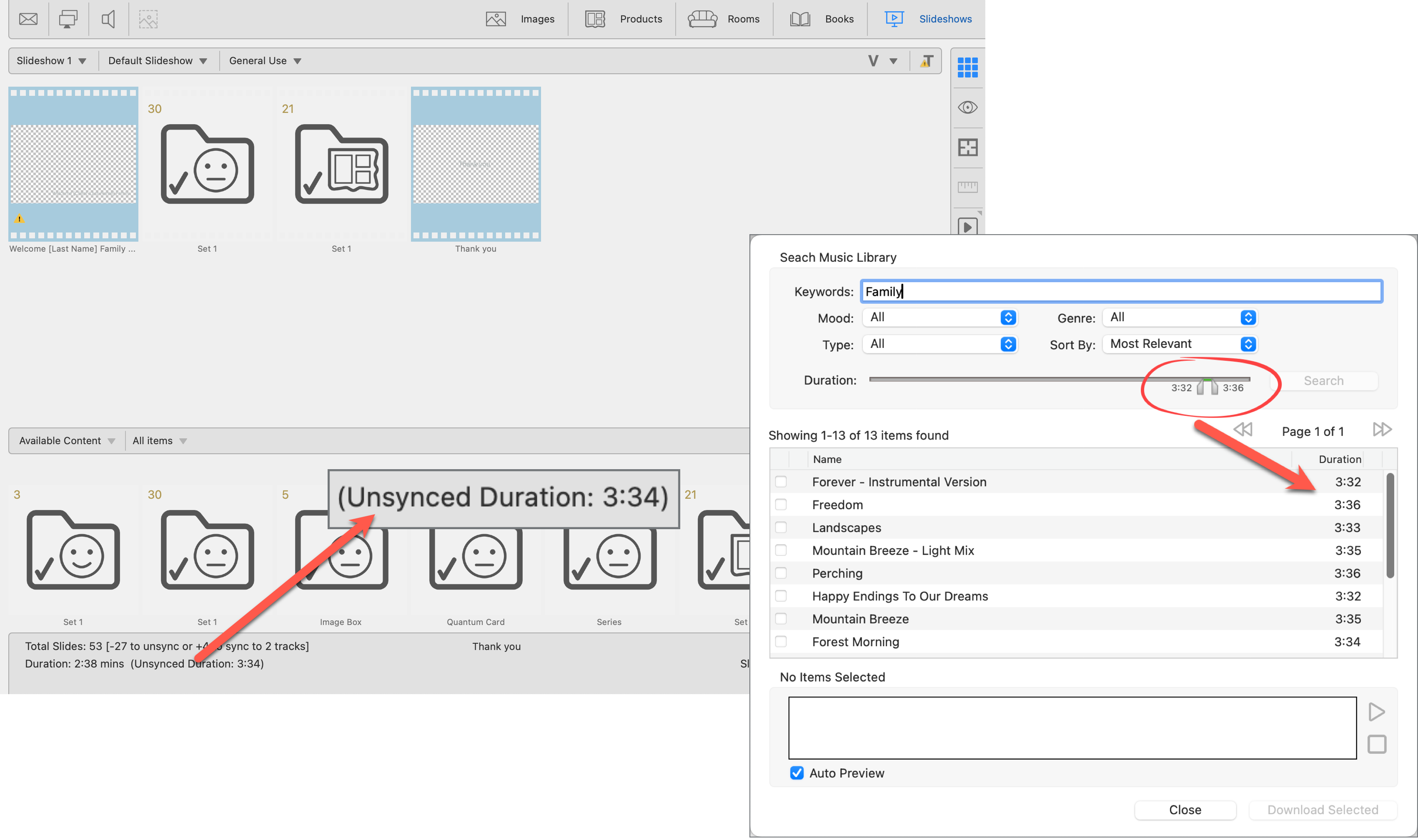Click the text warning T icon
This screenshot has width=1418, height=840.
926,61
